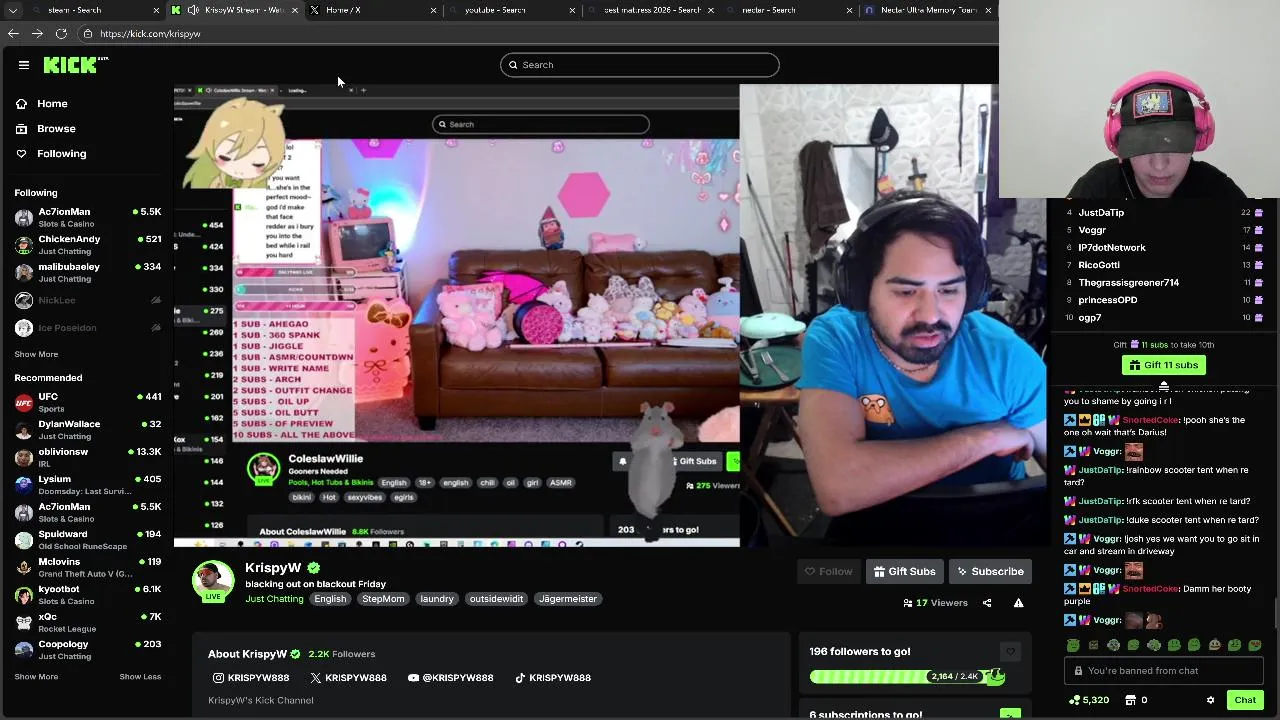
Task: Go forward in browser history
Action: pyautogui.click(x=37, y=33)
